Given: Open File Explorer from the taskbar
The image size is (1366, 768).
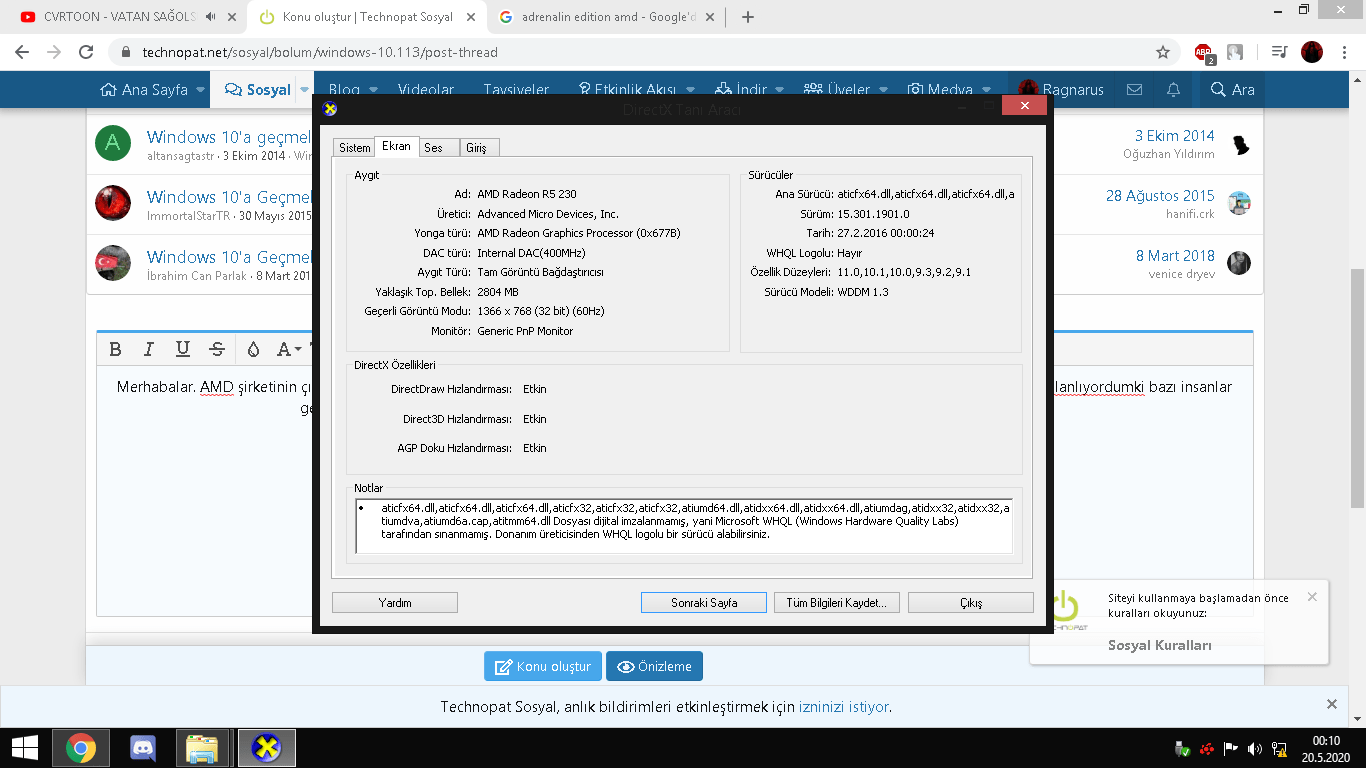Looking at the screenshot, I should coord(202,748).
